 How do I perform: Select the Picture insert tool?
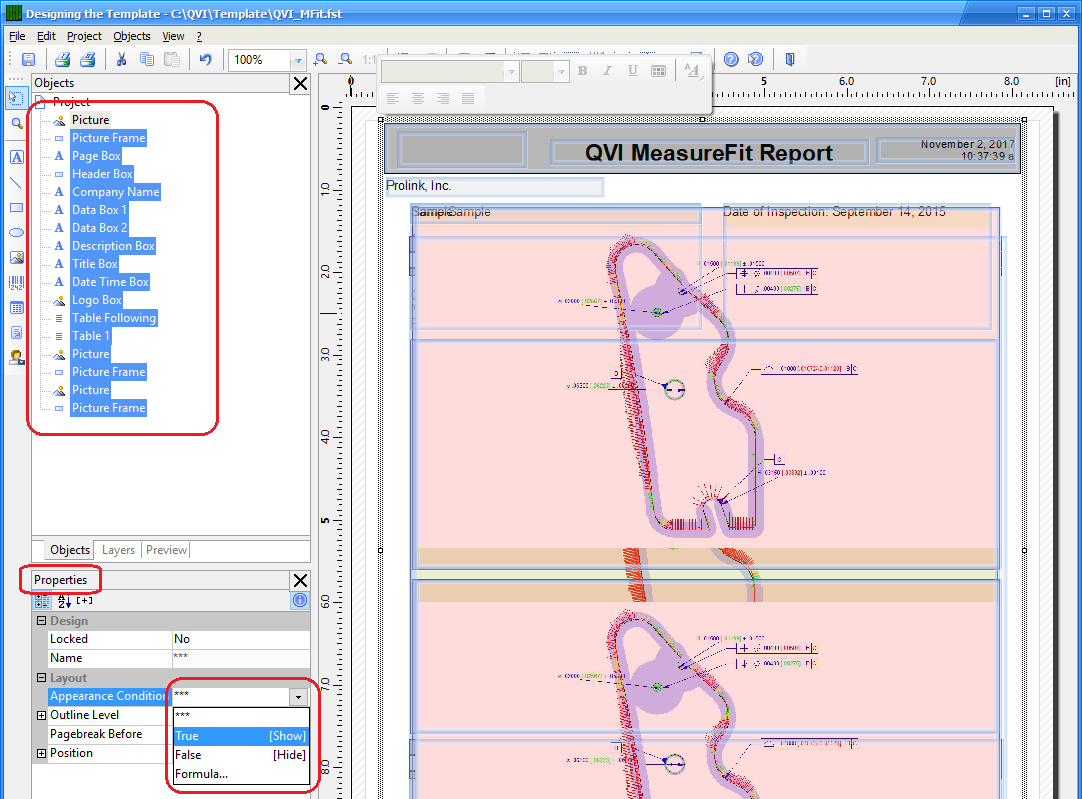[17, 258]
